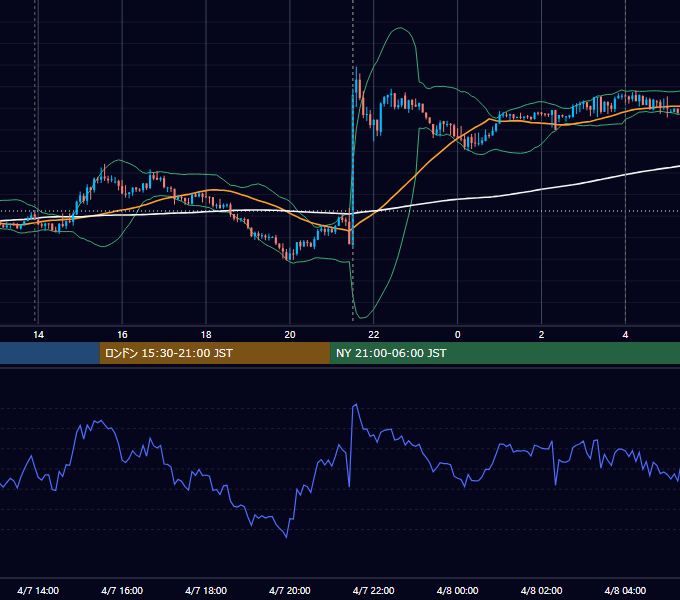
Task: Click the London session bar labeled ロンドン 15:30-21:00 JST
Action: [x=215, y=353]
